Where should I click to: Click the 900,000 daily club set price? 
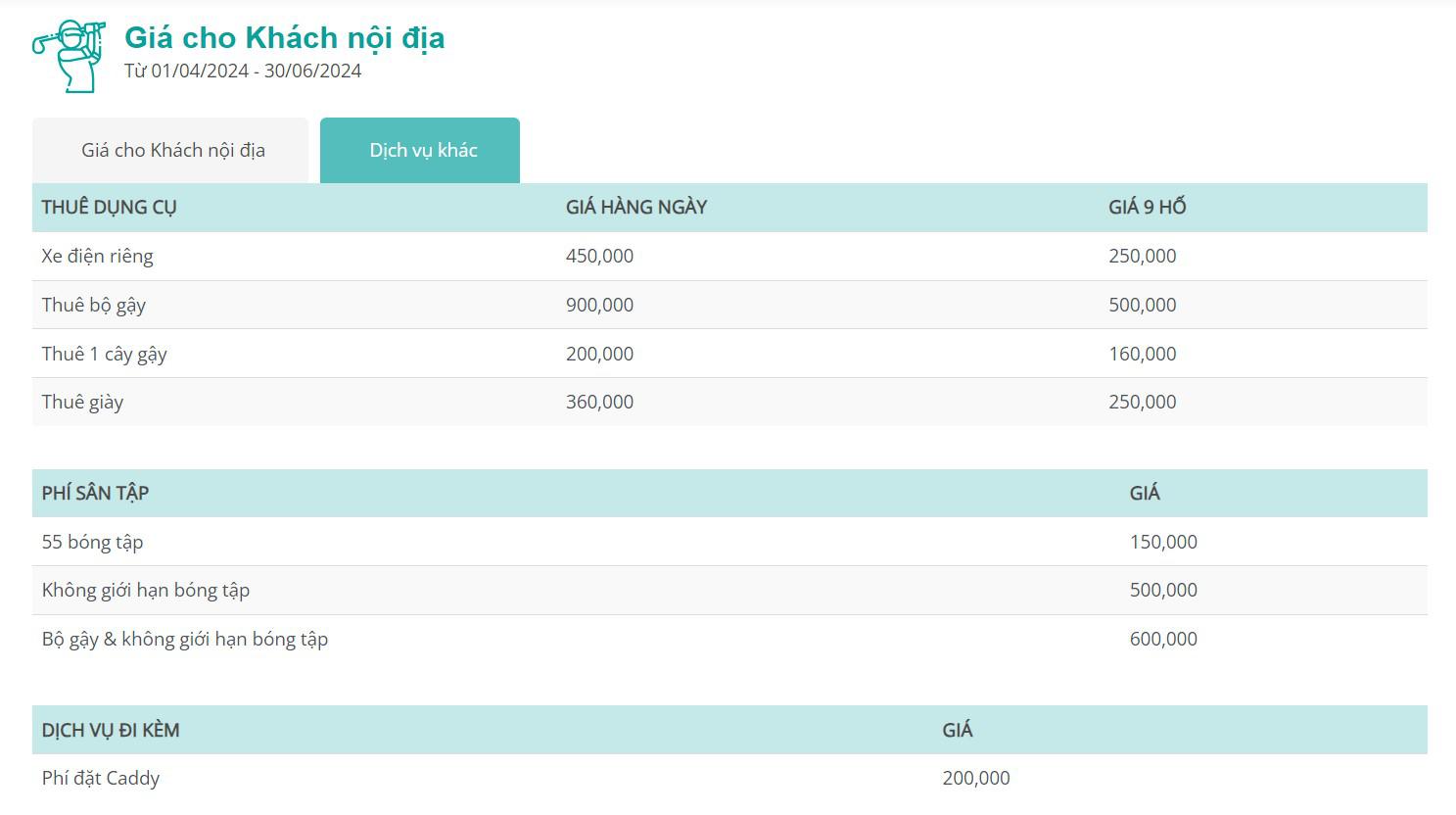(599, 305)
